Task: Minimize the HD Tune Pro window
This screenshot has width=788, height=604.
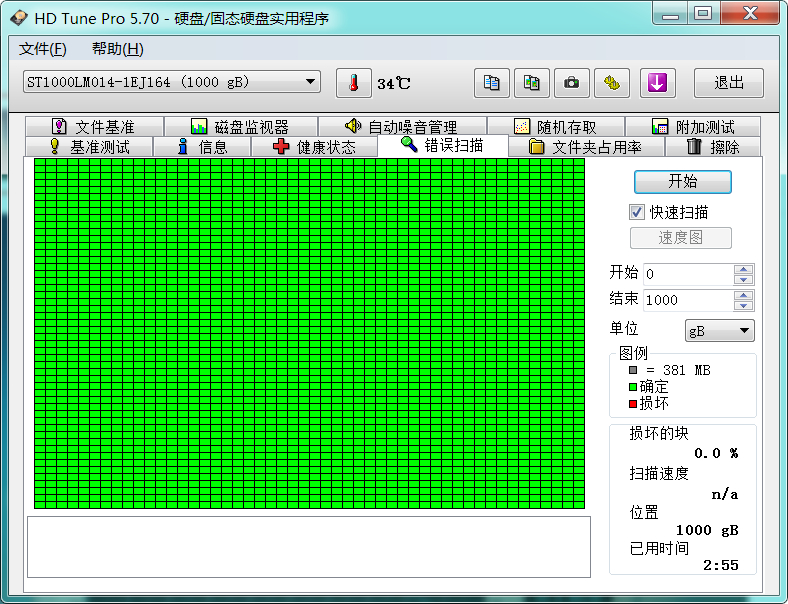Action: [x=670, y=14]
